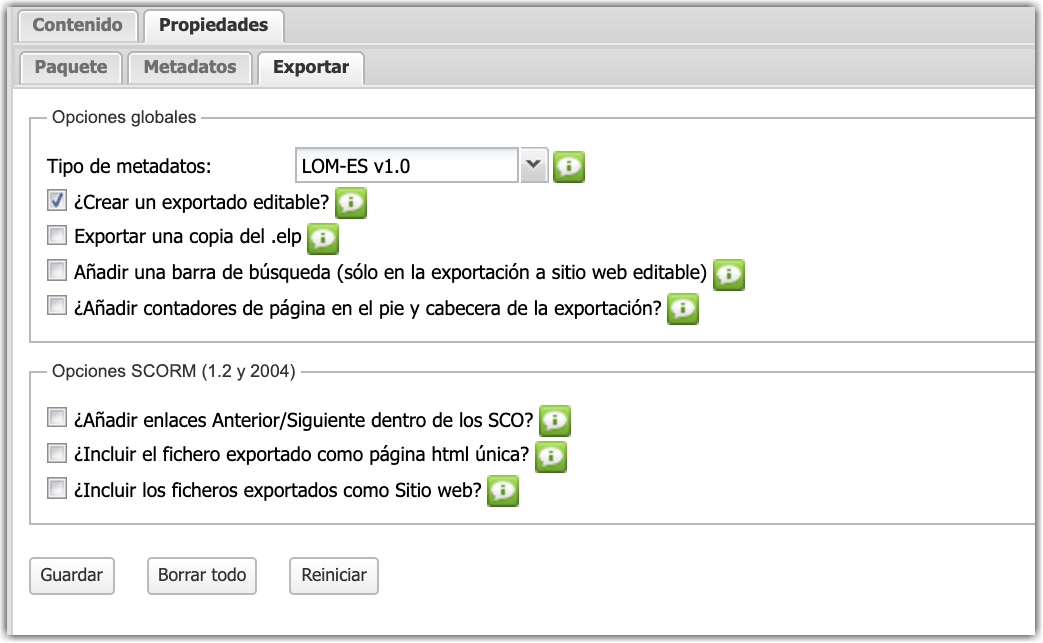Switch to the Contenido tab
Viewport: 1043px width, 643px height.
78,25
